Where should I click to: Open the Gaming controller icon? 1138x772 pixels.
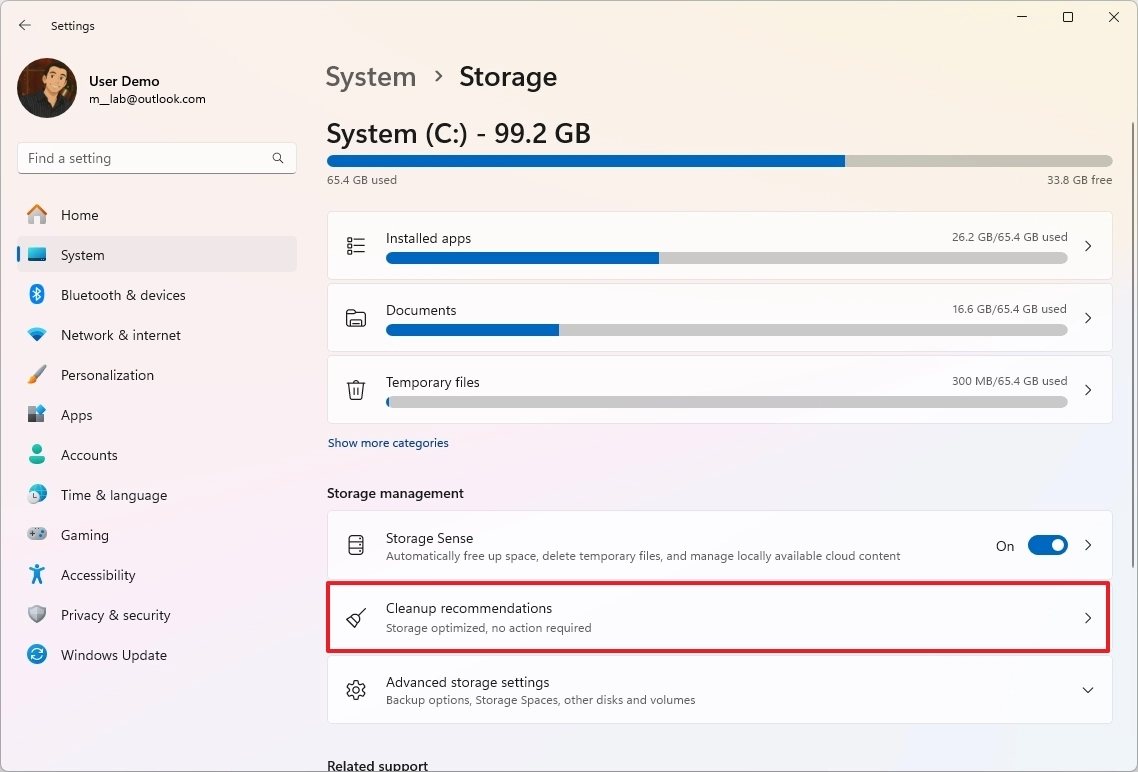(37, 534)
